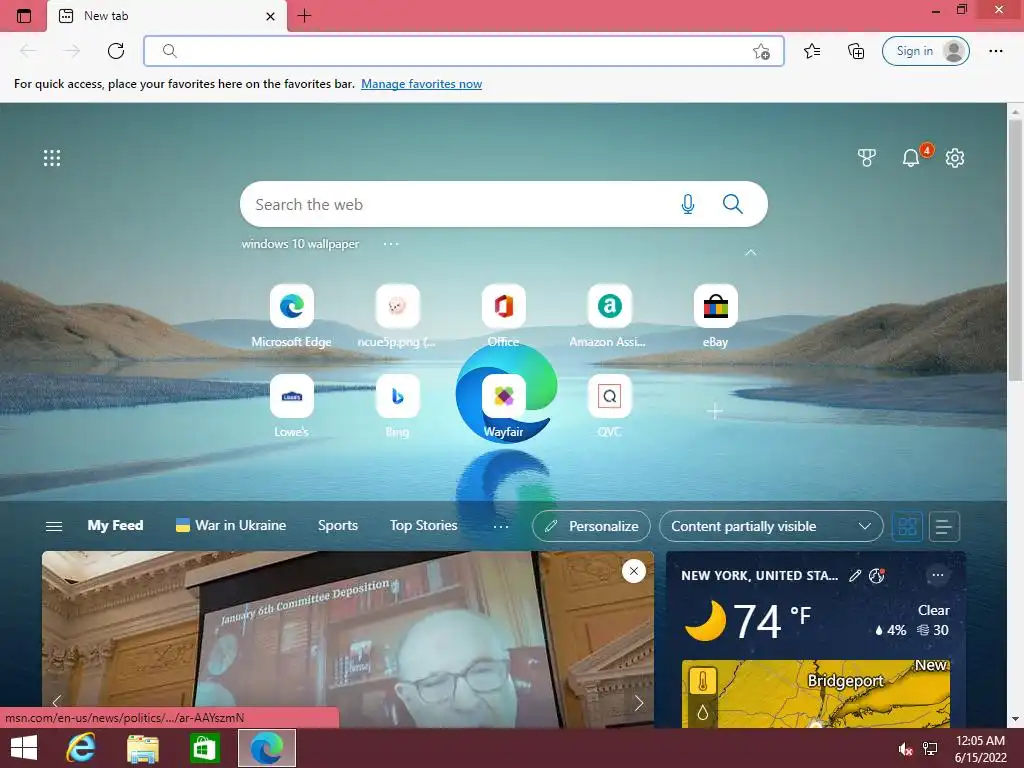1024x768 pixels.
Task: Click Manage favorites now link
Action: (421, 84)
